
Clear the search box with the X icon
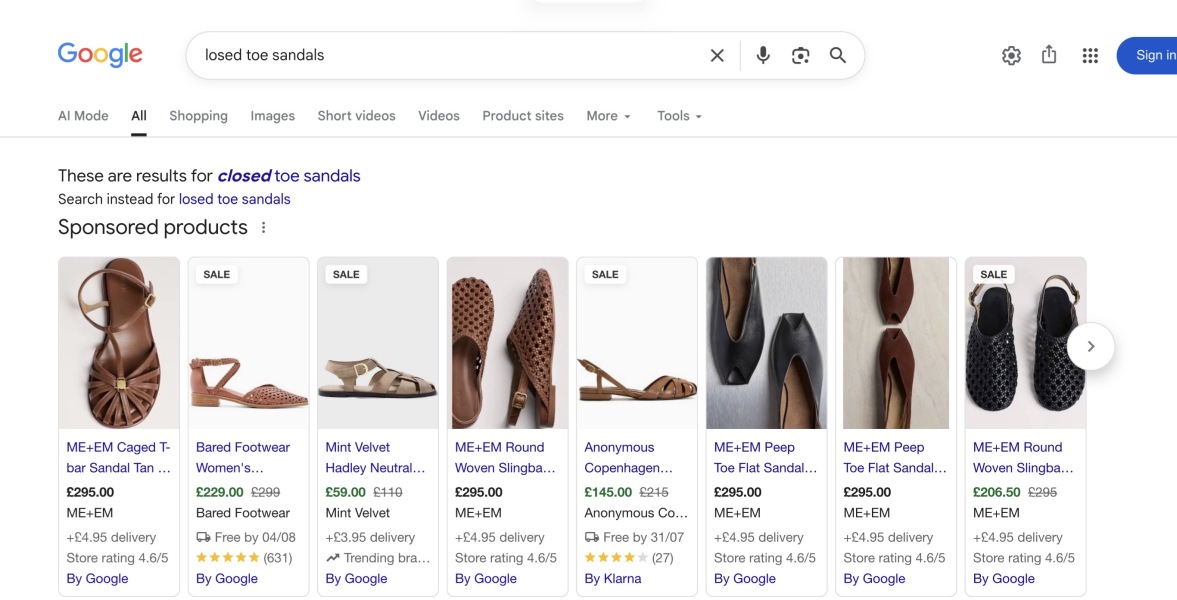click(717, 56)
